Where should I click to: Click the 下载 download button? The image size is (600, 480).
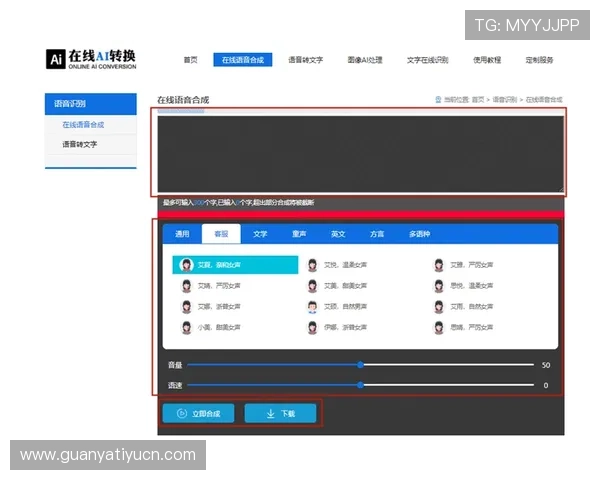(x=280, y=413)
